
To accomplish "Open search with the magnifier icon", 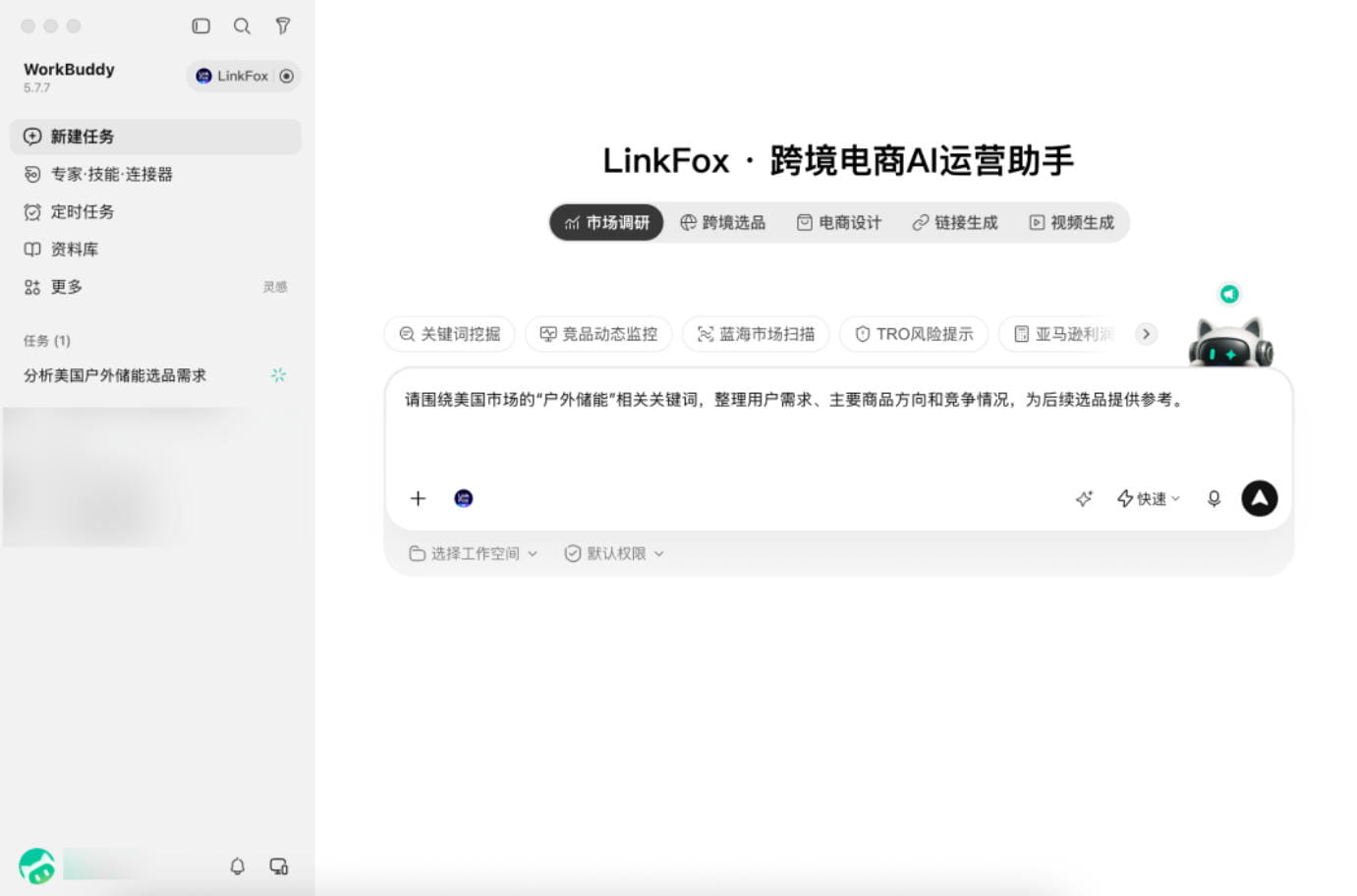I will (242, 27).
